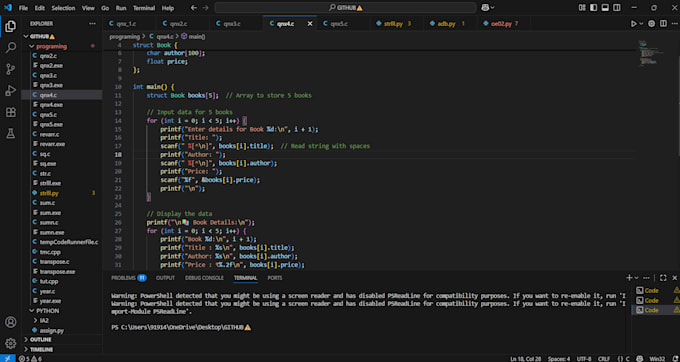This screenshot has width=680, height=362.
Task: Close the qnx4.c editor tab
Action: point(310,24)
